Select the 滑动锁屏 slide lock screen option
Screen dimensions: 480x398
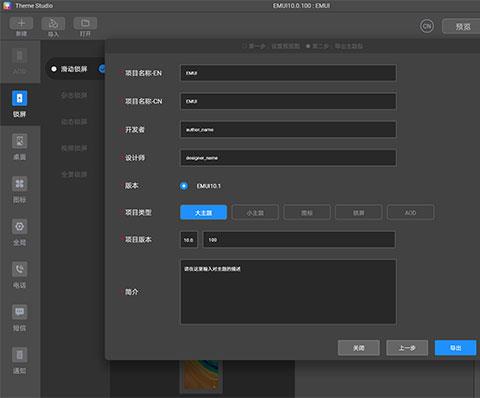[x=74, y=69]
